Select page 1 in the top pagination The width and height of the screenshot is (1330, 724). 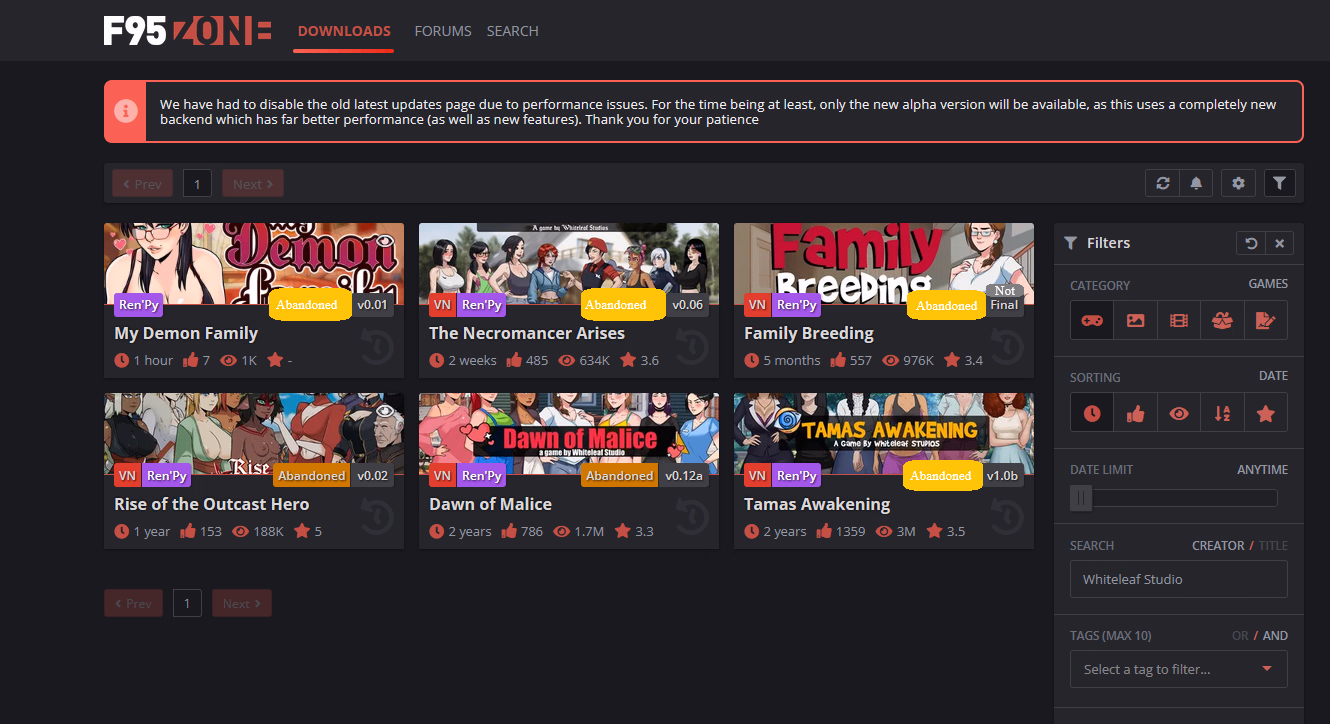(197, 184)
